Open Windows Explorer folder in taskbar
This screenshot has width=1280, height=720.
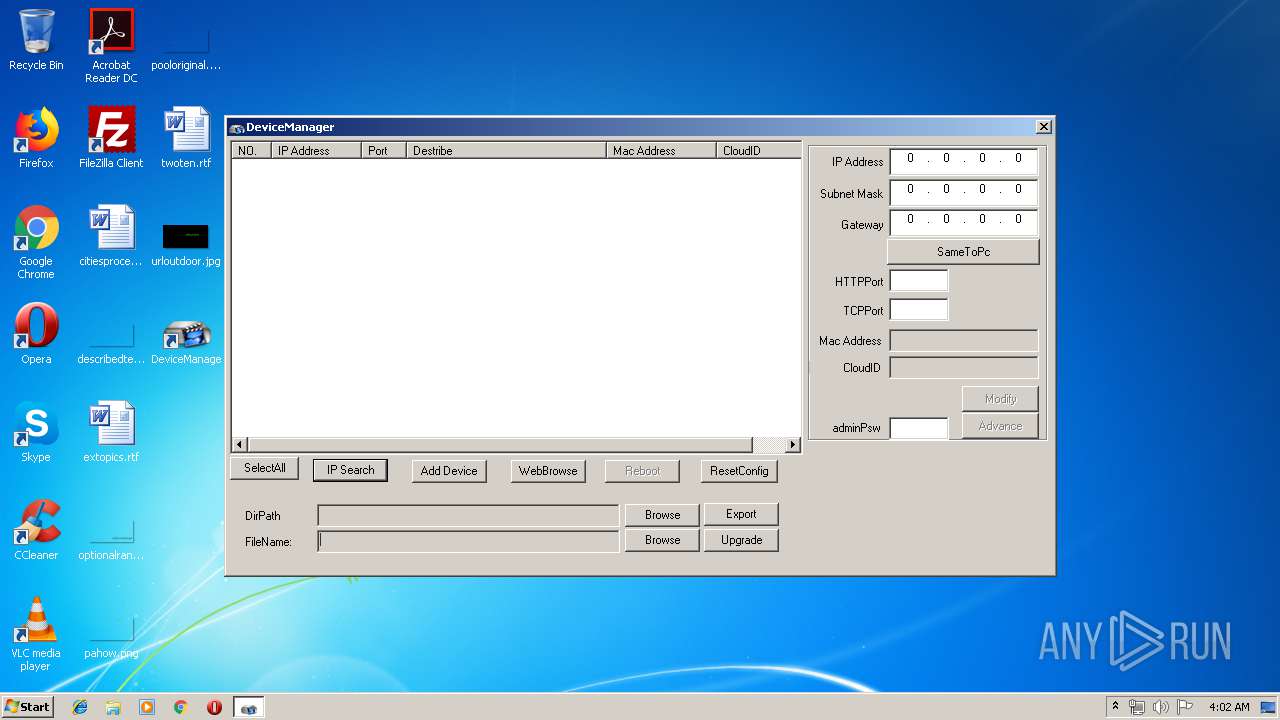click(x=113, y=707)
